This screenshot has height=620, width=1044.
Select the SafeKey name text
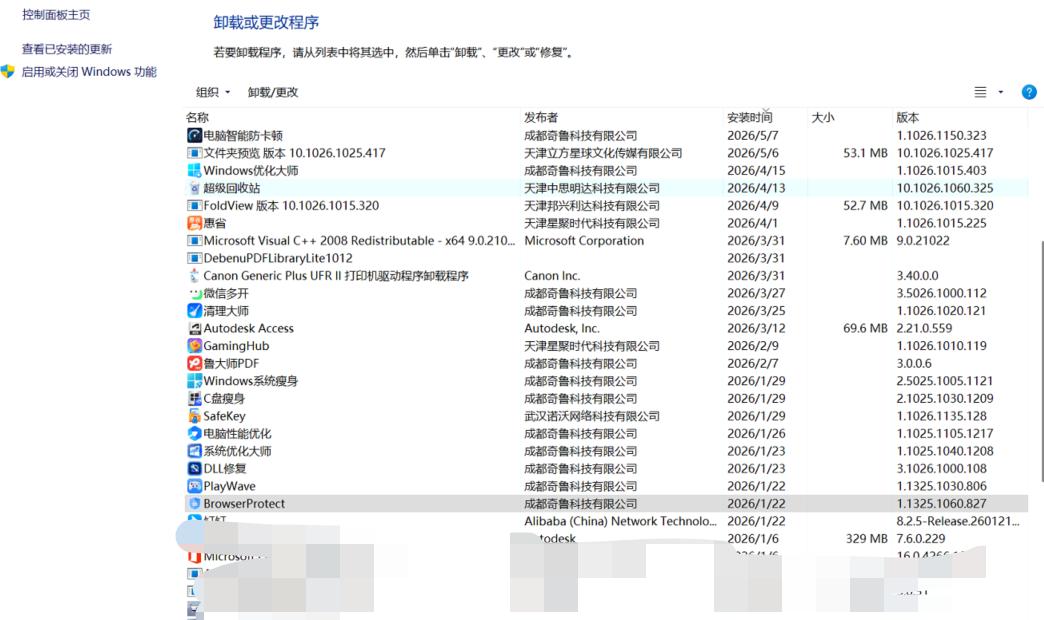[224, 416]
